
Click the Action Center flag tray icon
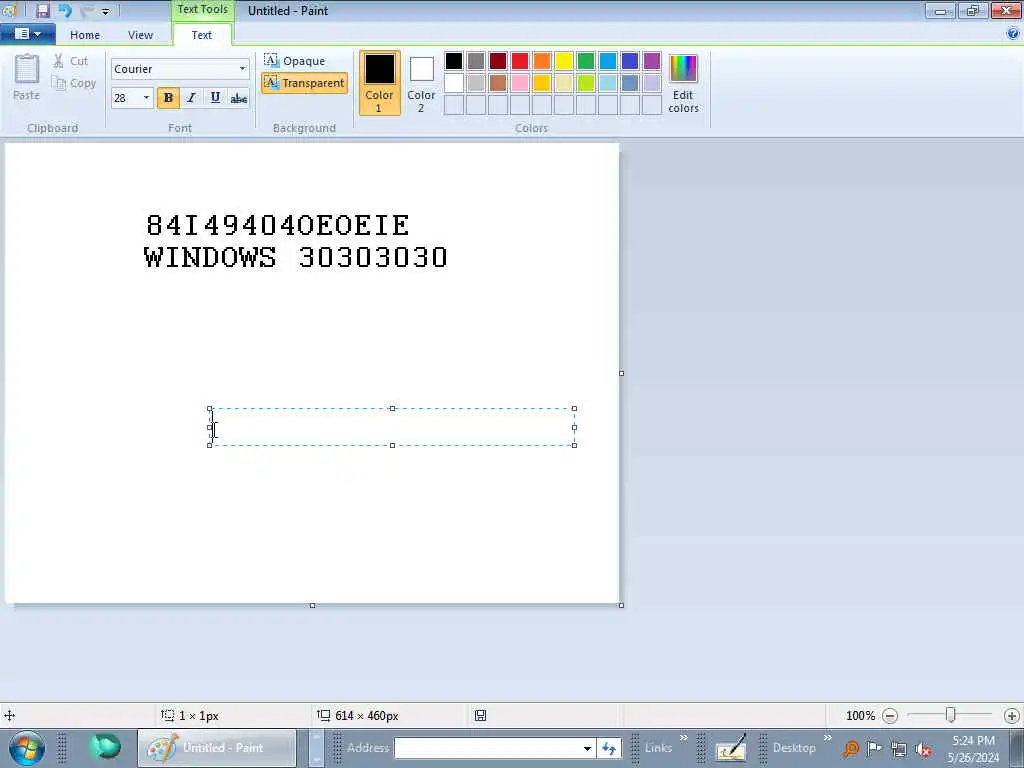pyautogui.click(x=874, y=748)
